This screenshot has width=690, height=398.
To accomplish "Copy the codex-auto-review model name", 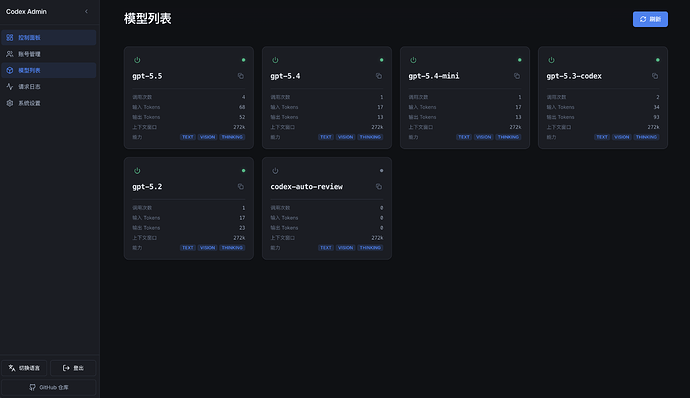I will pyautogui.click(x=379, y=187).
